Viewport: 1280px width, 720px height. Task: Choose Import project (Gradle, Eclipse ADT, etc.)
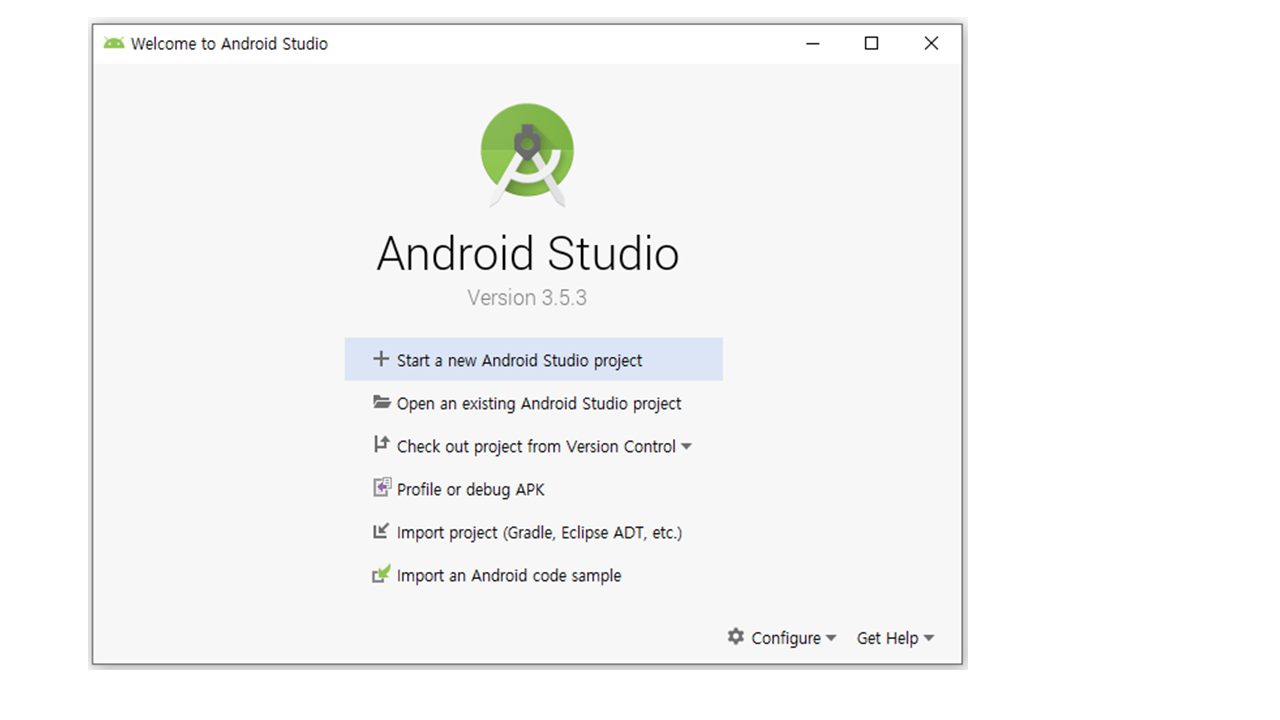(539, 532)
